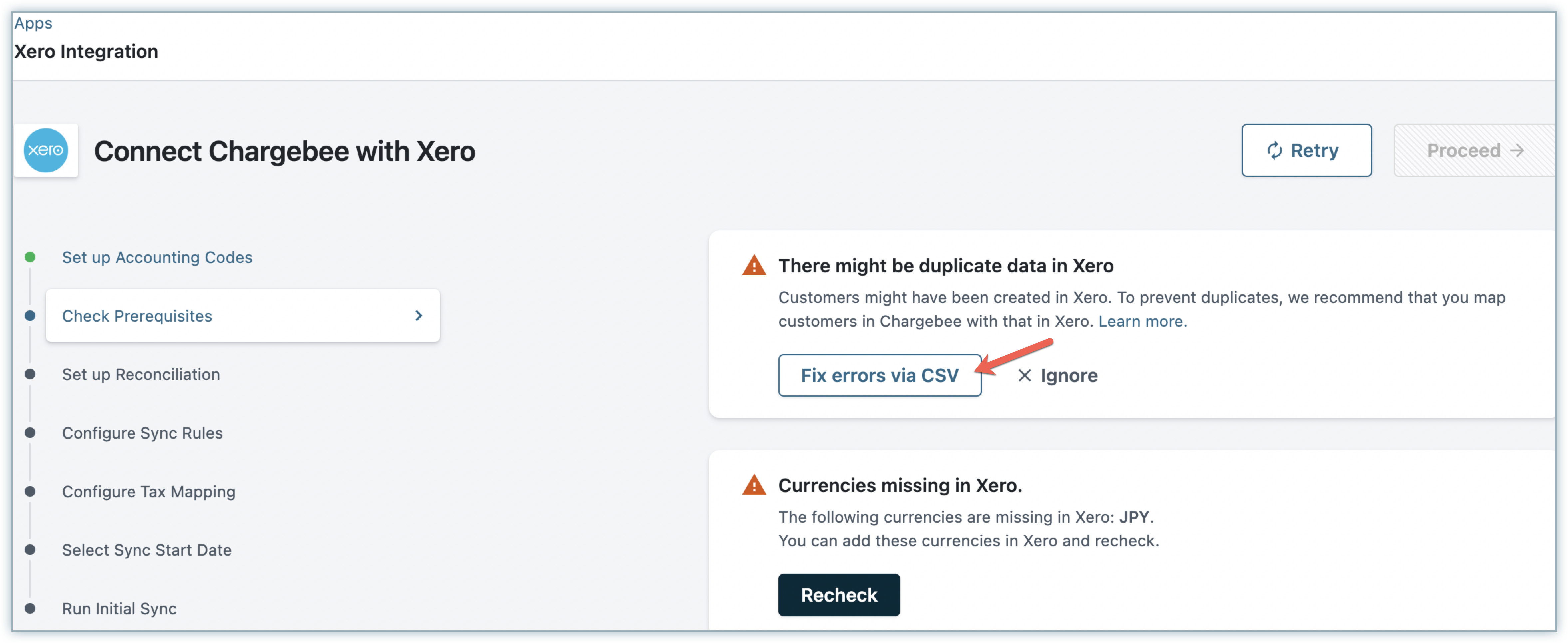Click the Retry refresh icon
This screenshot has height=643, width=1568.
click(1274, 150)
